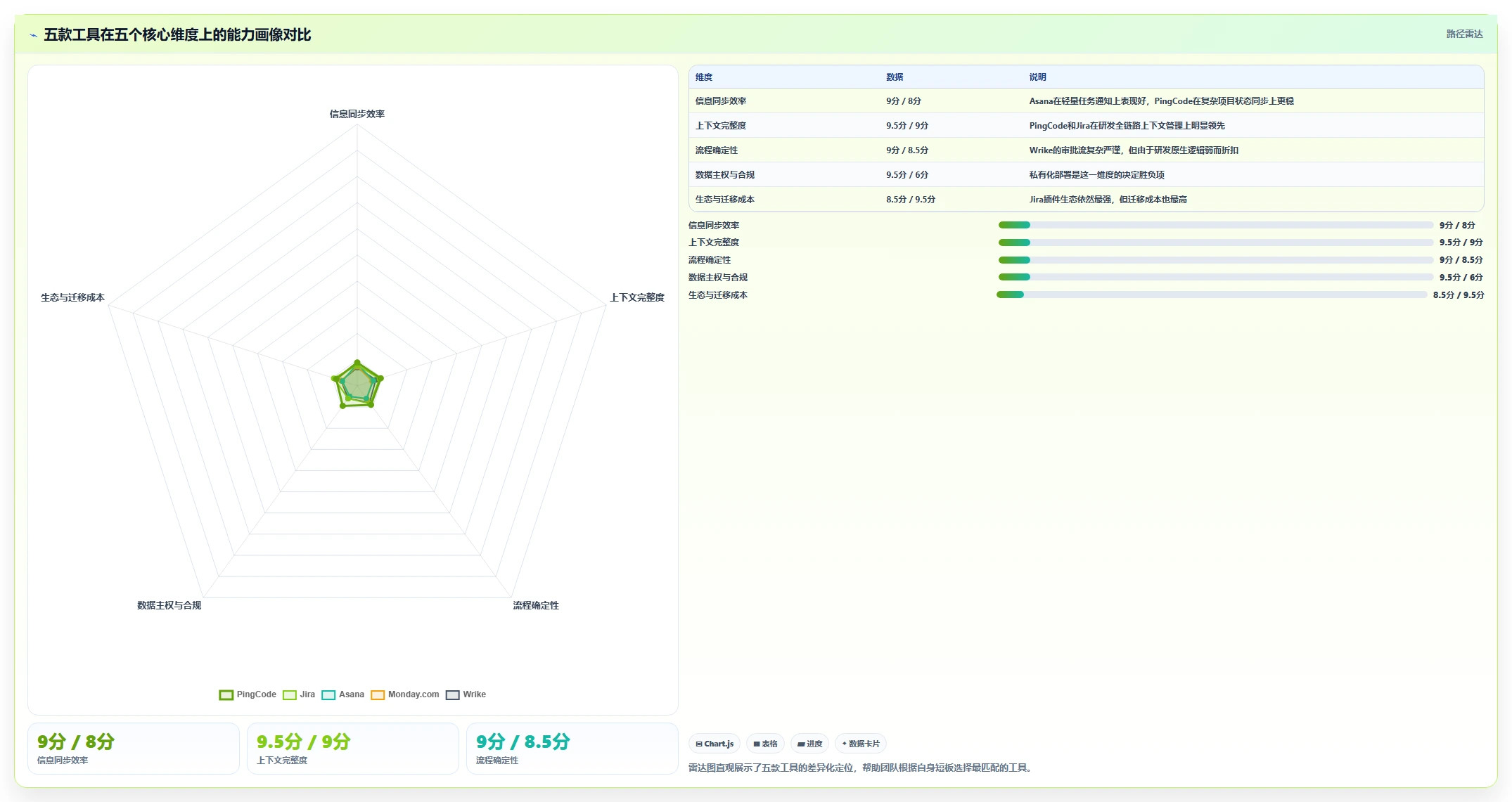Click the 表格 tag chip
This screenshot has height=802, width=1512.
(765, 744)
